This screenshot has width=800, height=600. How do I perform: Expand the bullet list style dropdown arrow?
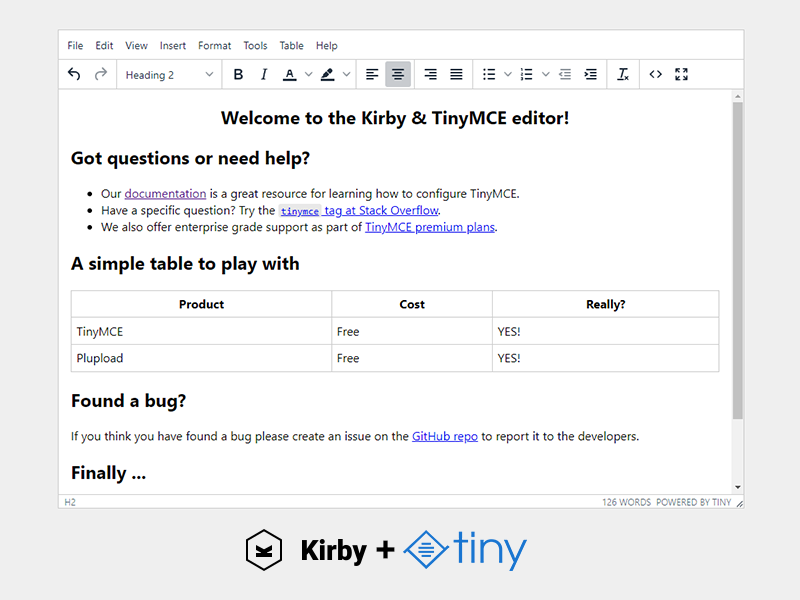coord(508,74)
